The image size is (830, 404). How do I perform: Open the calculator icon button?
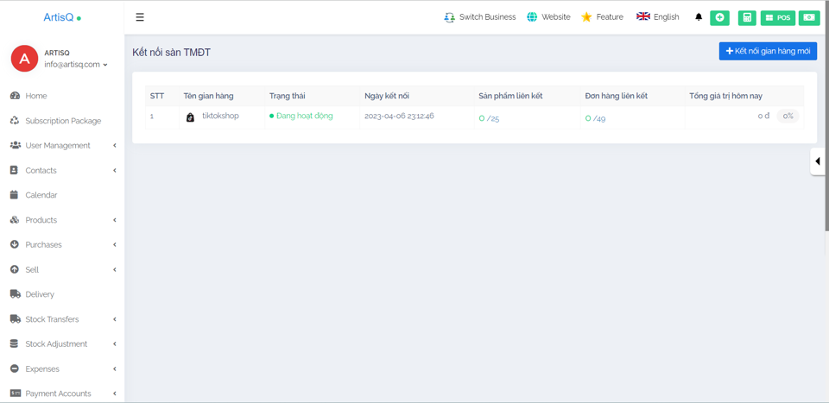pyautogui.click(x=747, y=17)
